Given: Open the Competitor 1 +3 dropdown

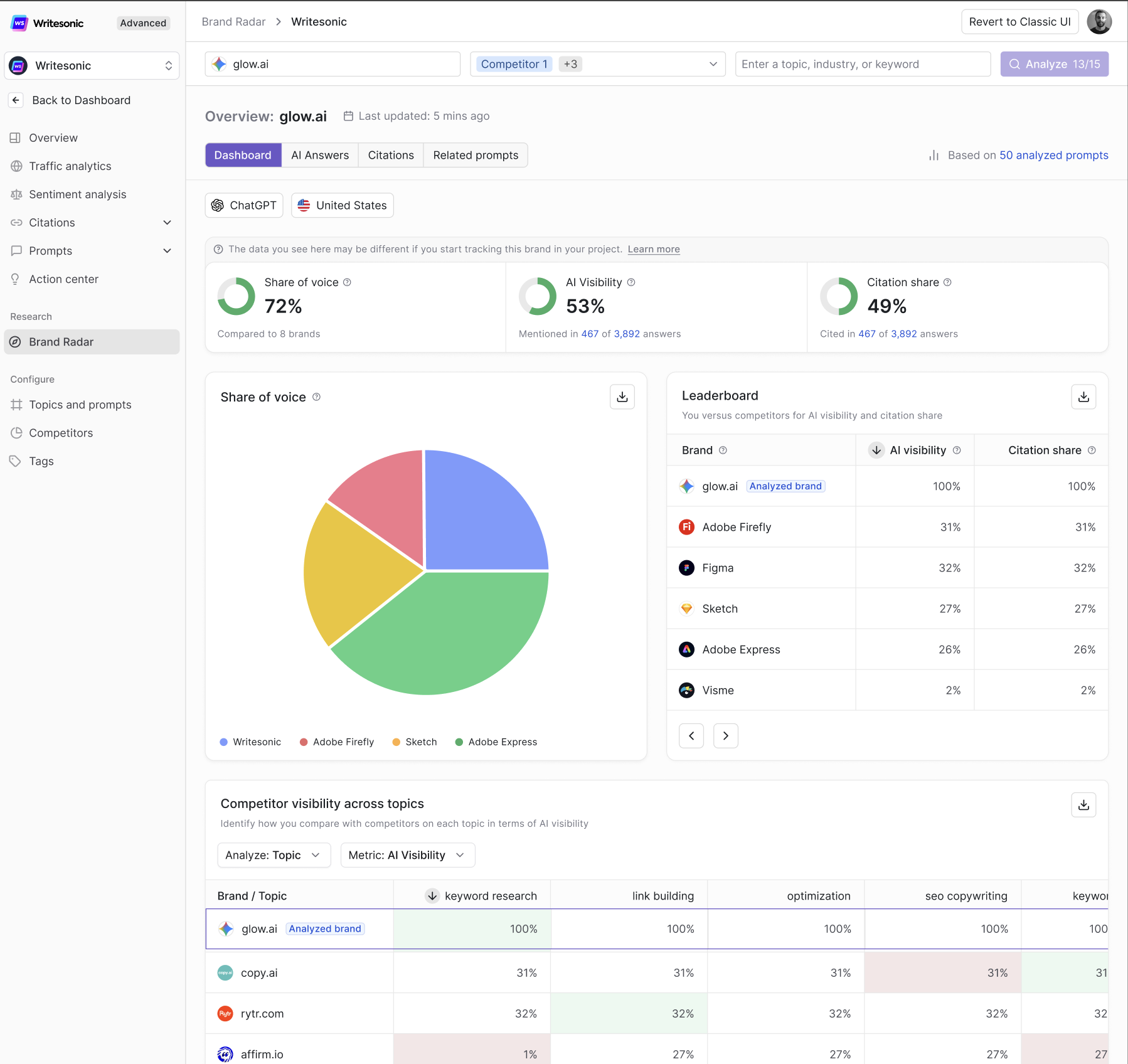Looking at the screenshot, I should point(598,64).
